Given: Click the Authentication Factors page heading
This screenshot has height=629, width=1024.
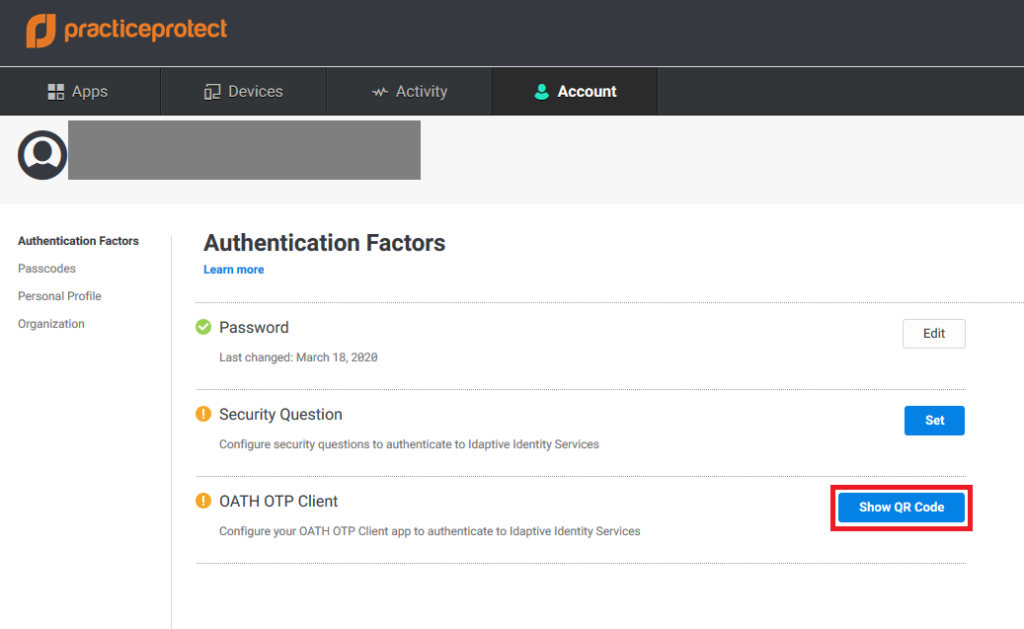Looking at the screenshot, I should coord(325,243).
